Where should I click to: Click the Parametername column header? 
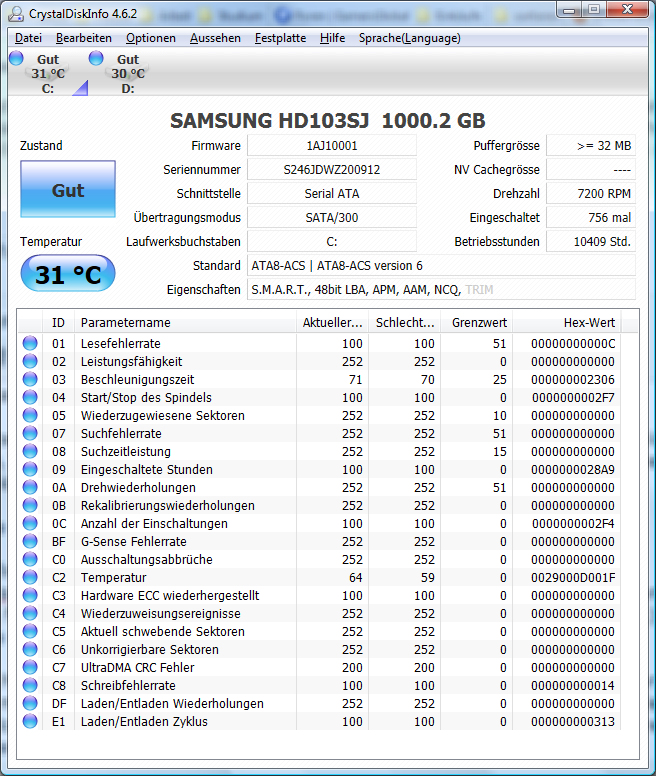(185, 323)
